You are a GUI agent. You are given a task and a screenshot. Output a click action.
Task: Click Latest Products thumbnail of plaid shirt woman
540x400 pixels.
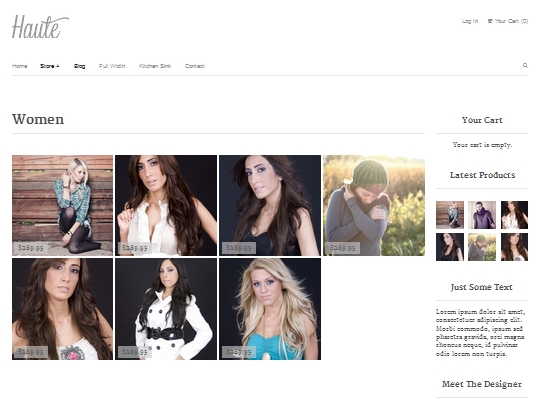point(450,215)
